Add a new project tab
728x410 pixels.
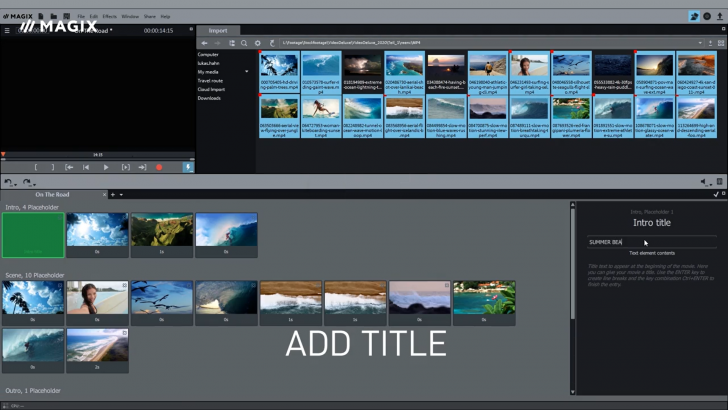click(x=113, y=195)
